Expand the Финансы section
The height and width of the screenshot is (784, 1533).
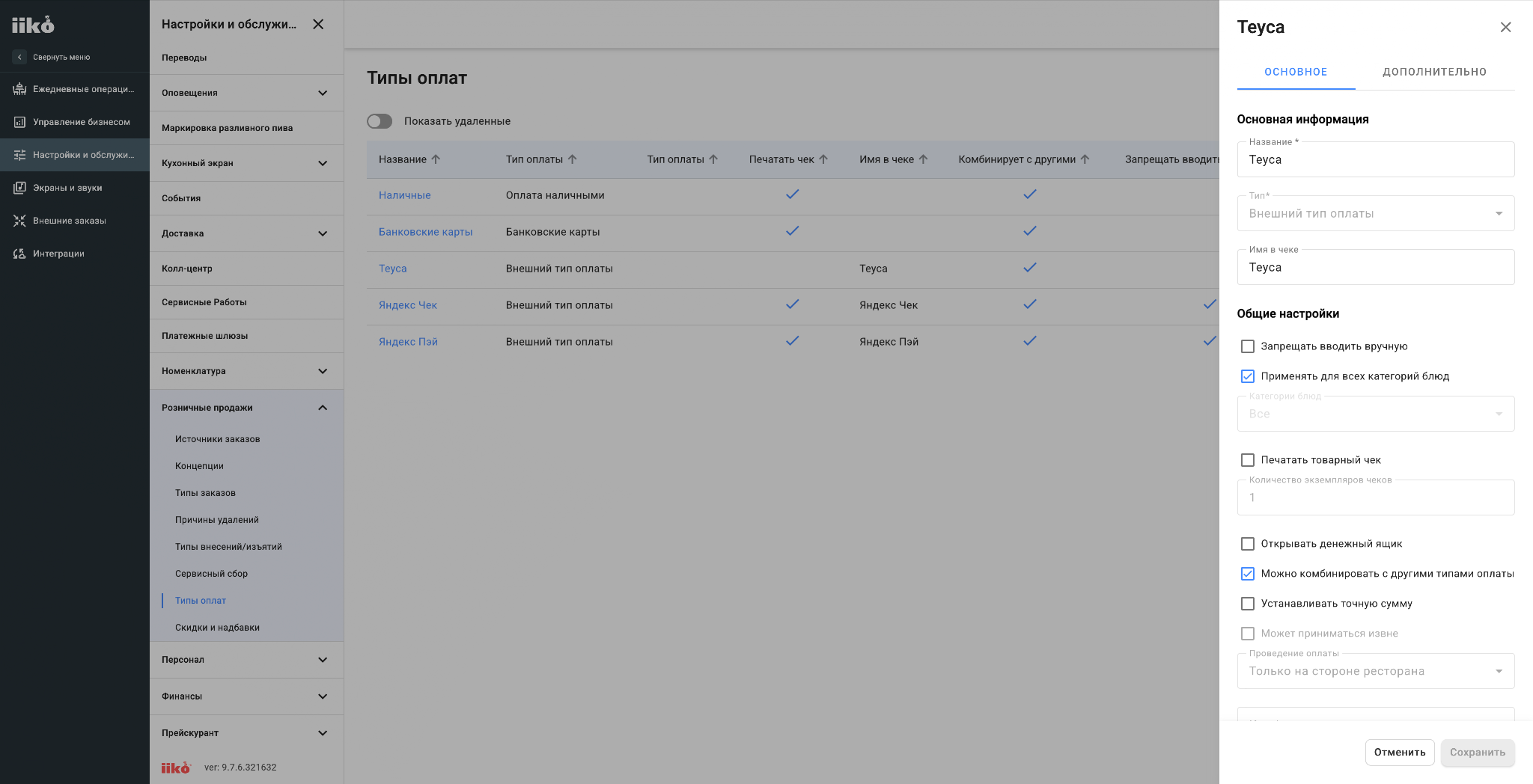(x=323, y=696)
